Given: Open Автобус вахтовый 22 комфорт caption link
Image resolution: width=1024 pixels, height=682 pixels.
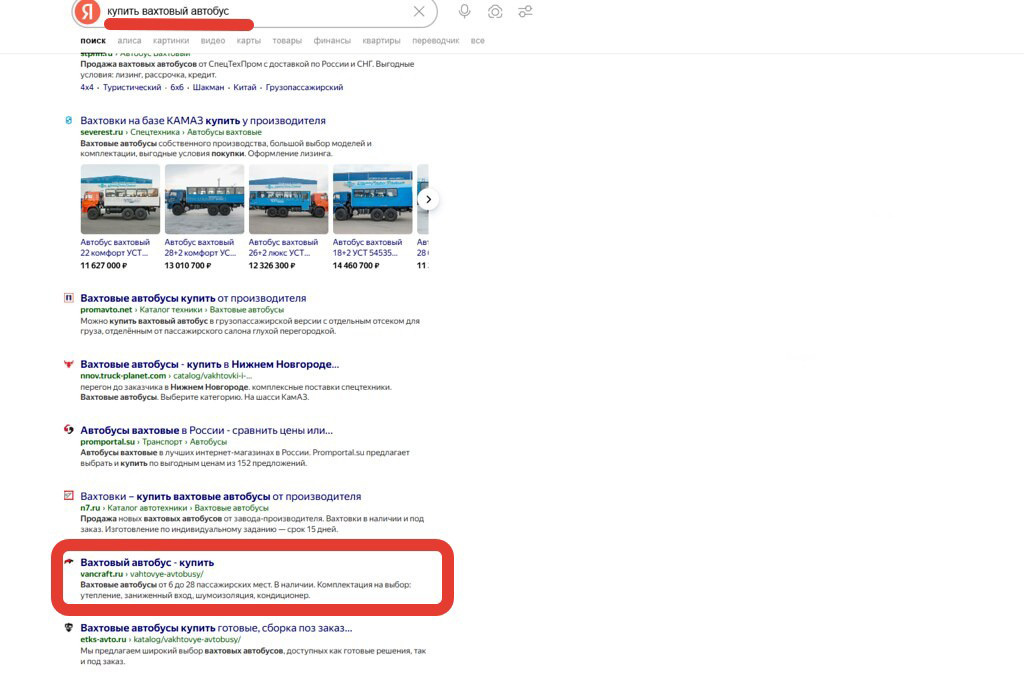Looking at the screenshot, I should click(115, 247).
